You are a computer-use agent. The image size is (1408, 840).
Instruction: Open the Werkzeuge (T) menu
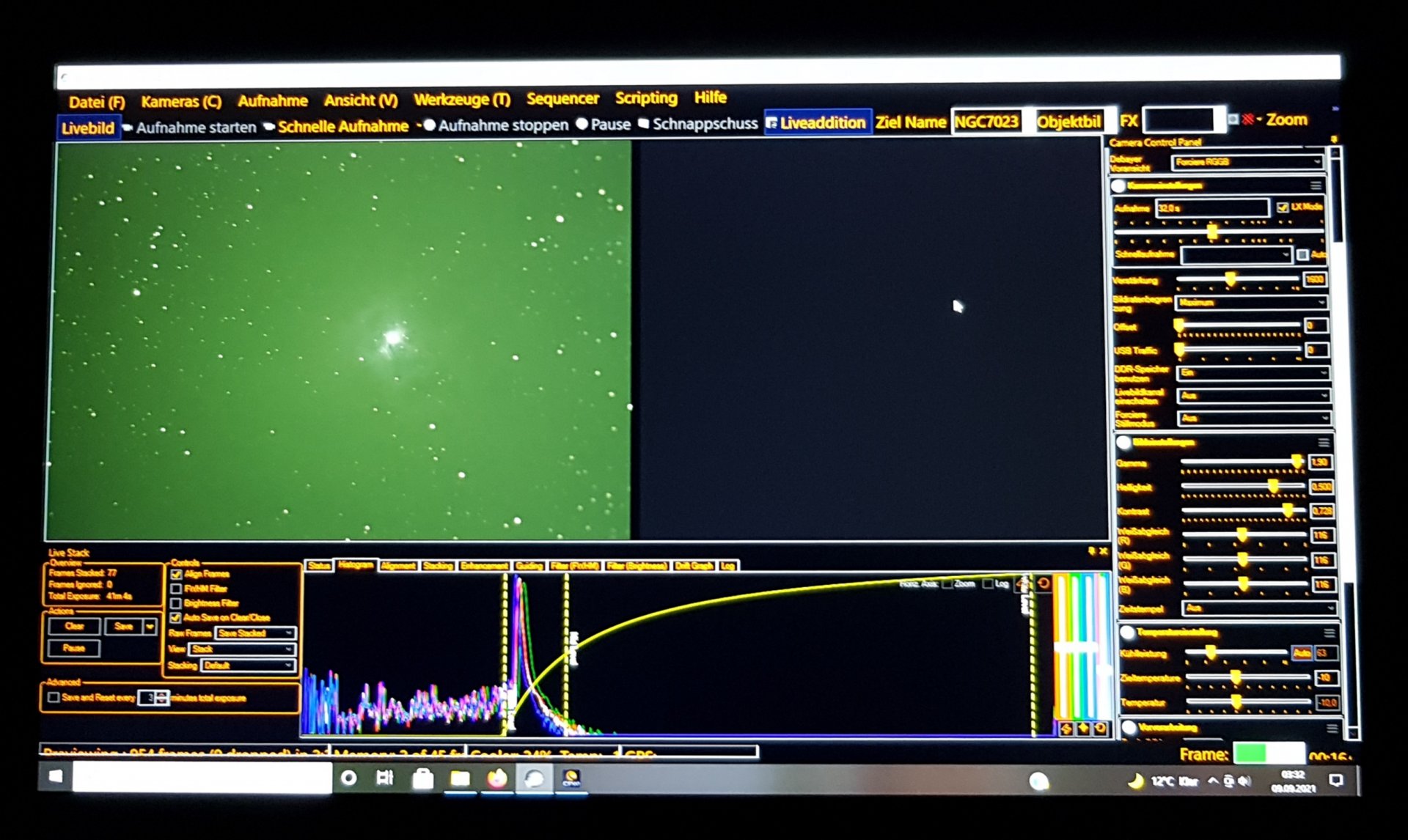click(x=461, y=99)
